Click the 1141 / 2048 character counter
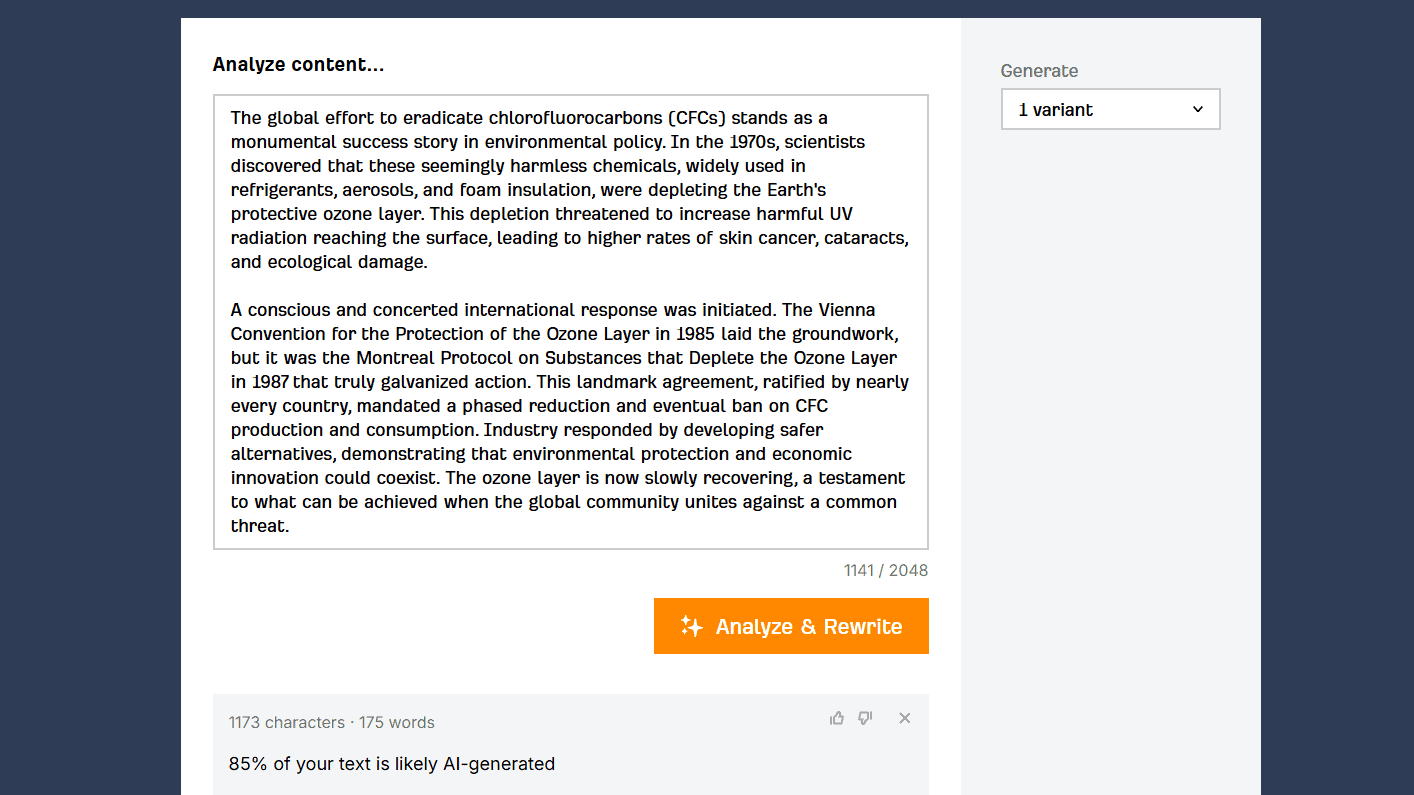This screenshot has width=1414, height=795. click(x=886, y=570)
